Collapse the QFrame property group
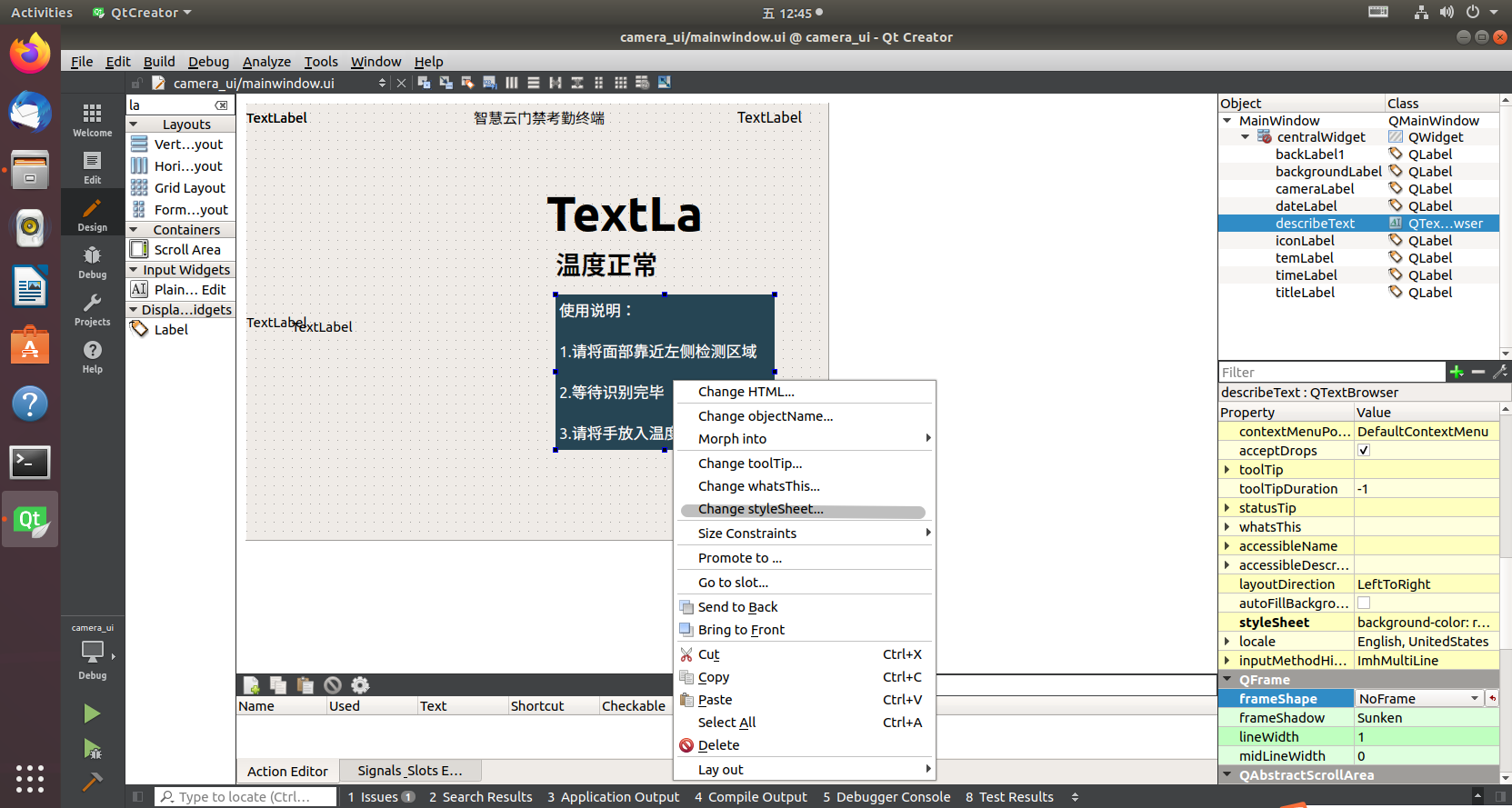 point(1227,680)
